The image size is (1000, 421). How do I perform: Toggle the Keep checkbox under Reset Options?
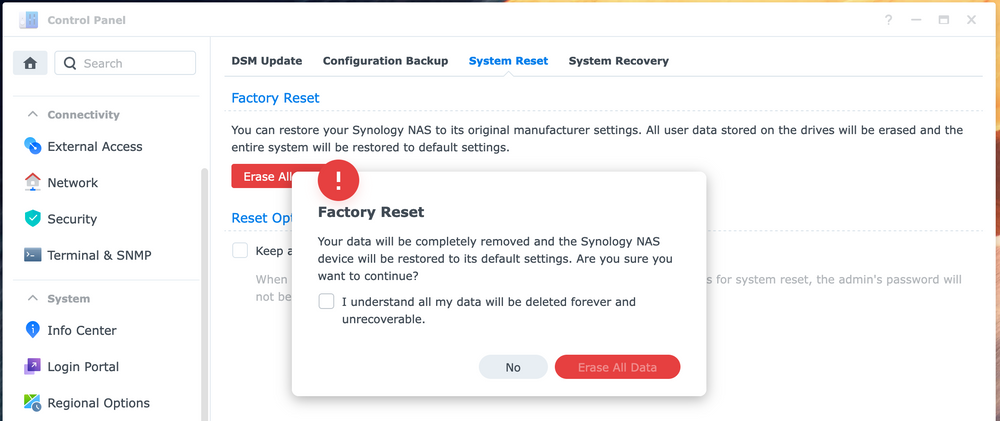pos(240,250)
